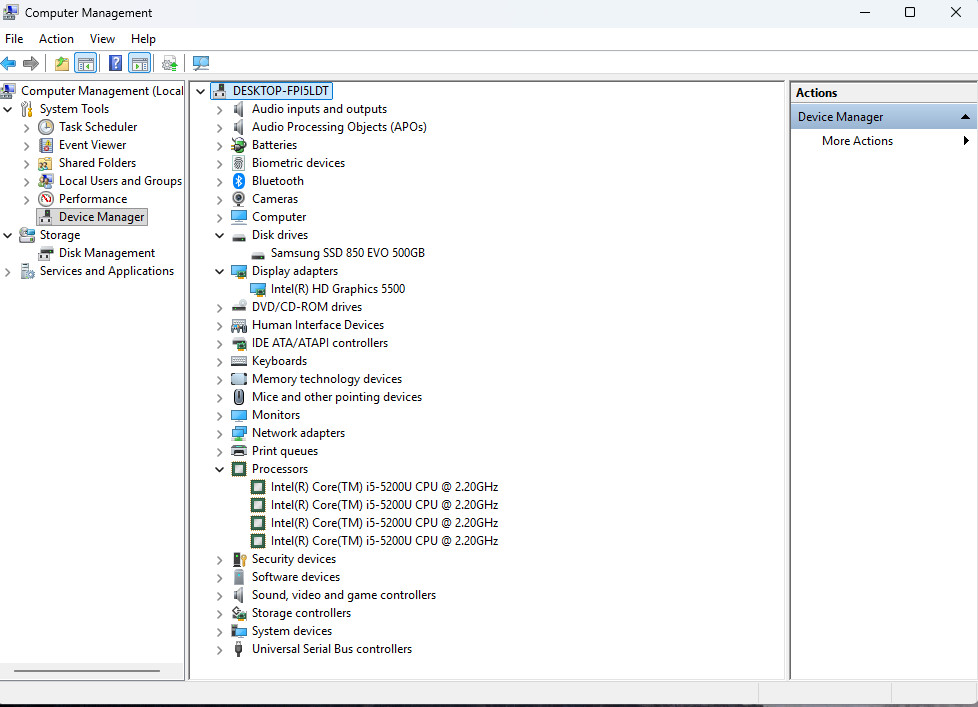
Task: Expand Audio inputs and outputs
Action: tap(220, 110)
